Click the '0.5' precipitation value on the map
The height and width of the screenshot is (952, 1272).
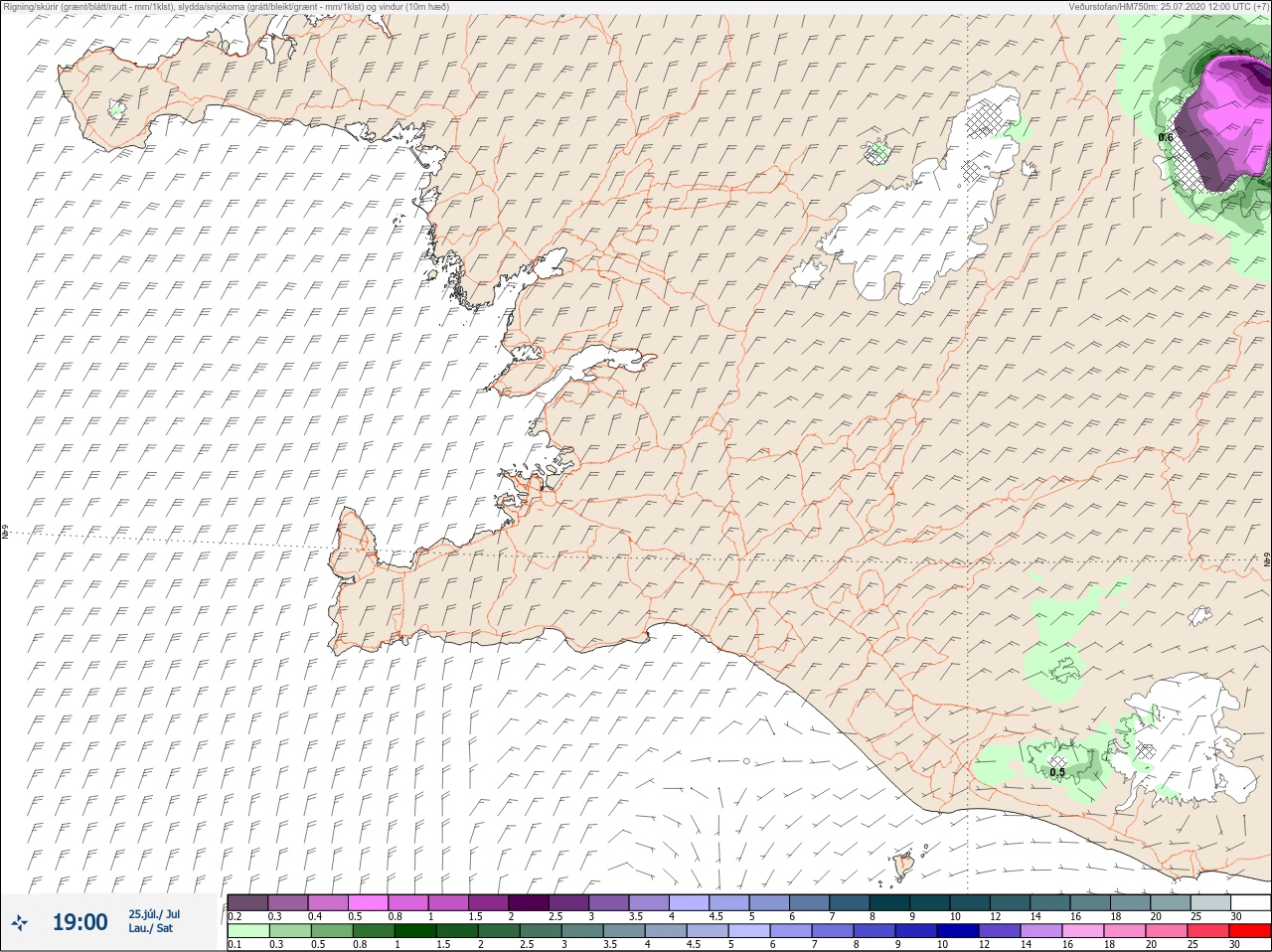1057,772
